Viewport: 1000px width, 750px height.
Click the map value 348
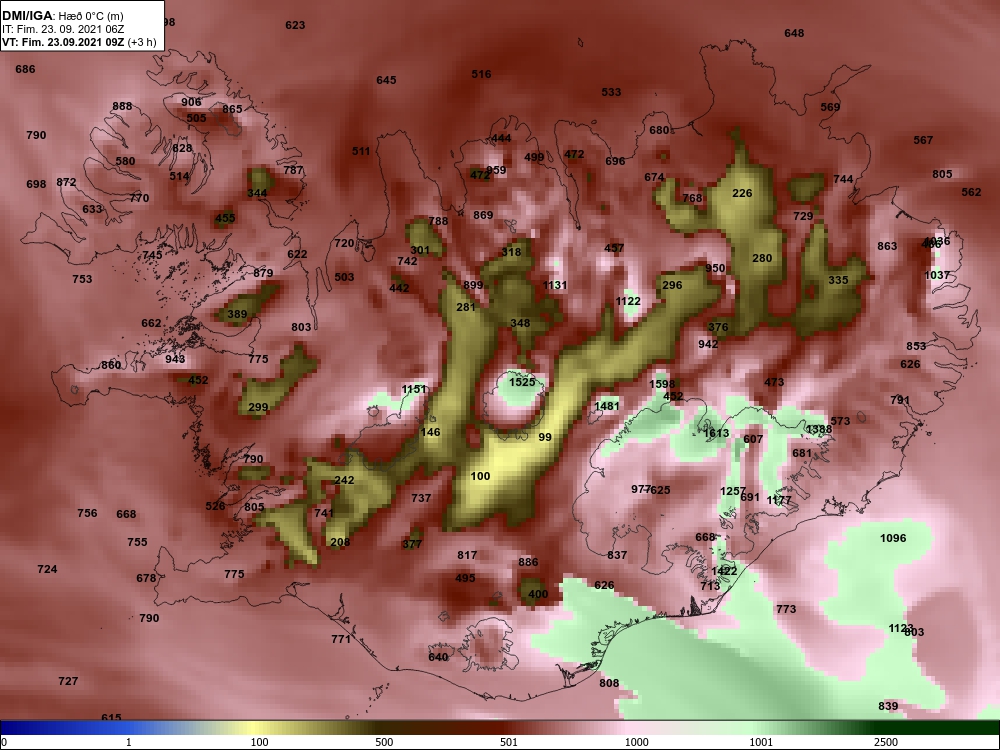pyautogui.click(x=520, y=323)
